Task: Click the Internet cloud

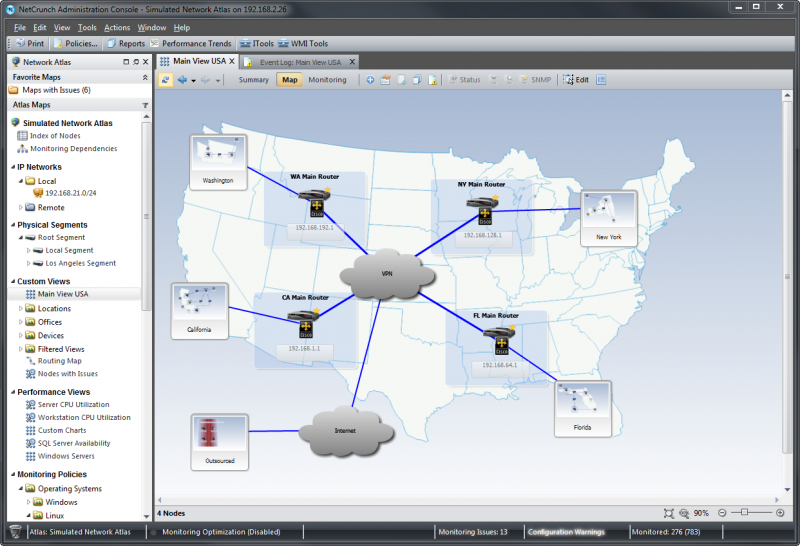Action: point(345,431)
